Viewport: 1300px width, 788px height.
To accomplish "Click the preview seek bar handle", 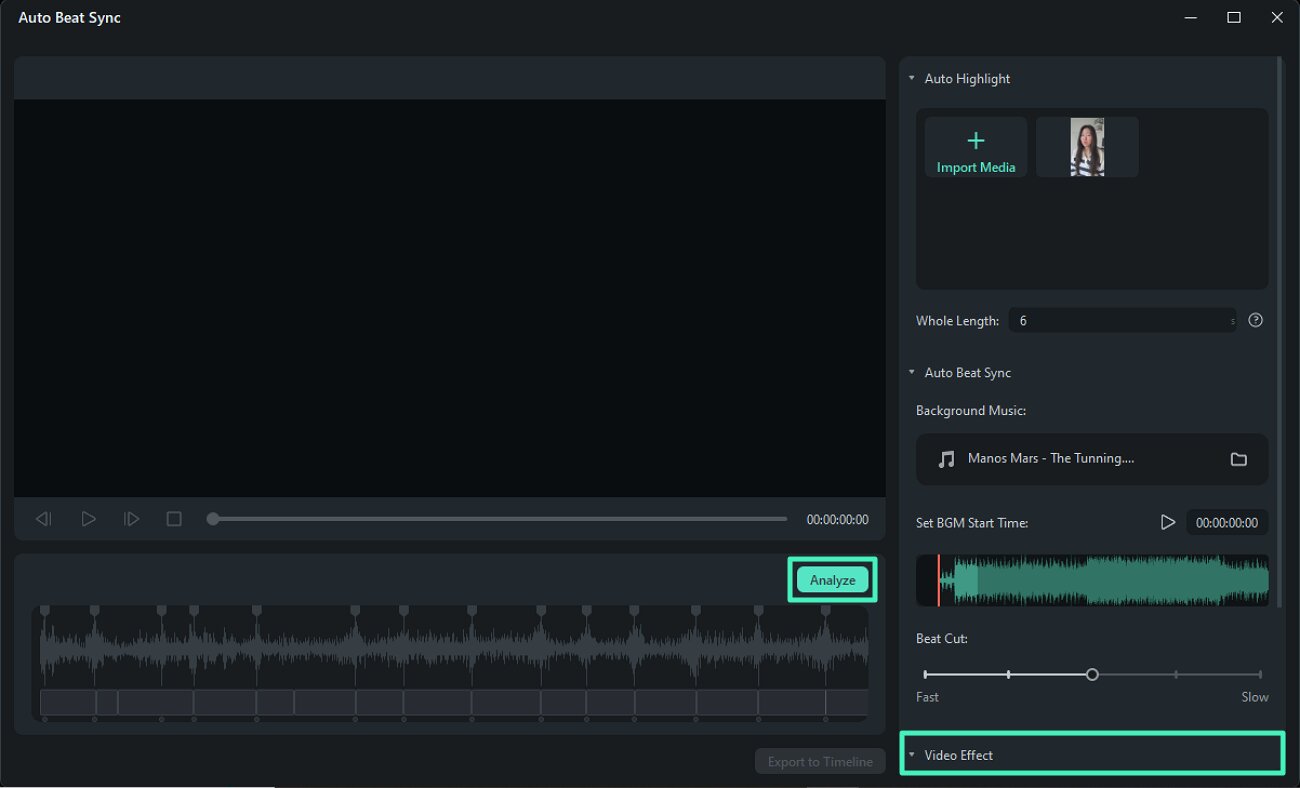I will tap(212, 519).
